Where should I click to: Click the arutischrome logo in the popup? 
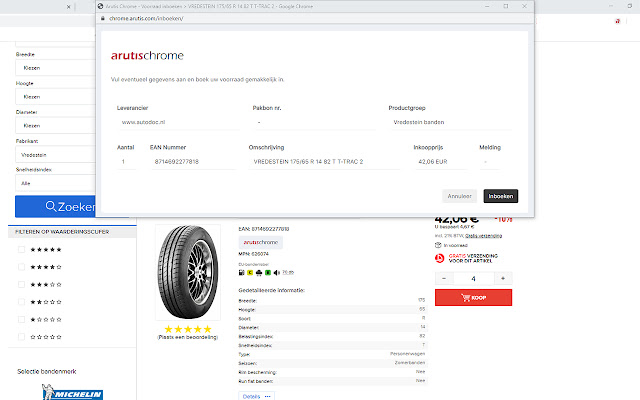pyautogui.click(x=147, y=56)
